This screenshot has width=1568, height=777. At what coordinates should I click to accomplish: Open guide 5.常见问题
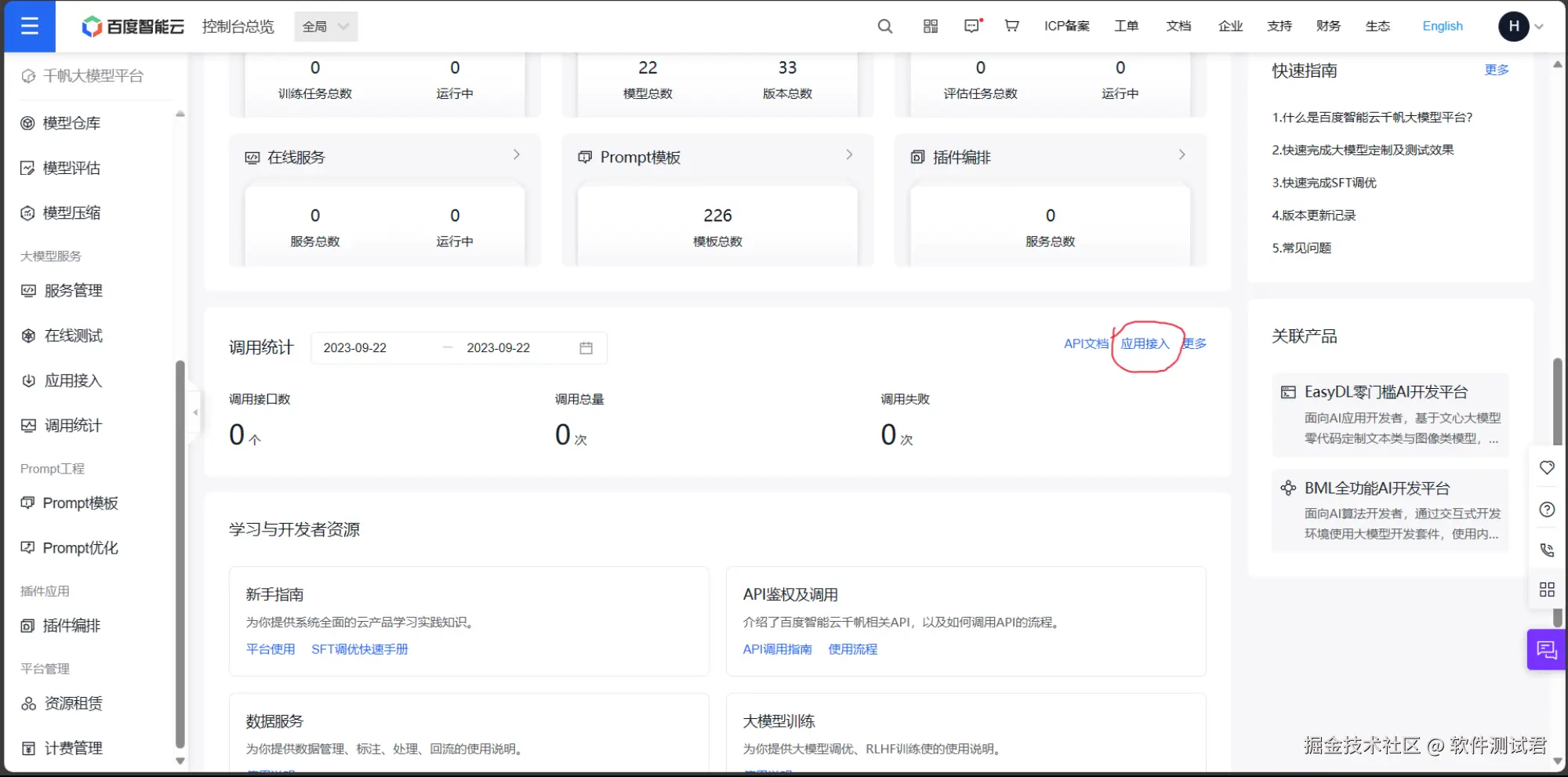(1301, 248)
